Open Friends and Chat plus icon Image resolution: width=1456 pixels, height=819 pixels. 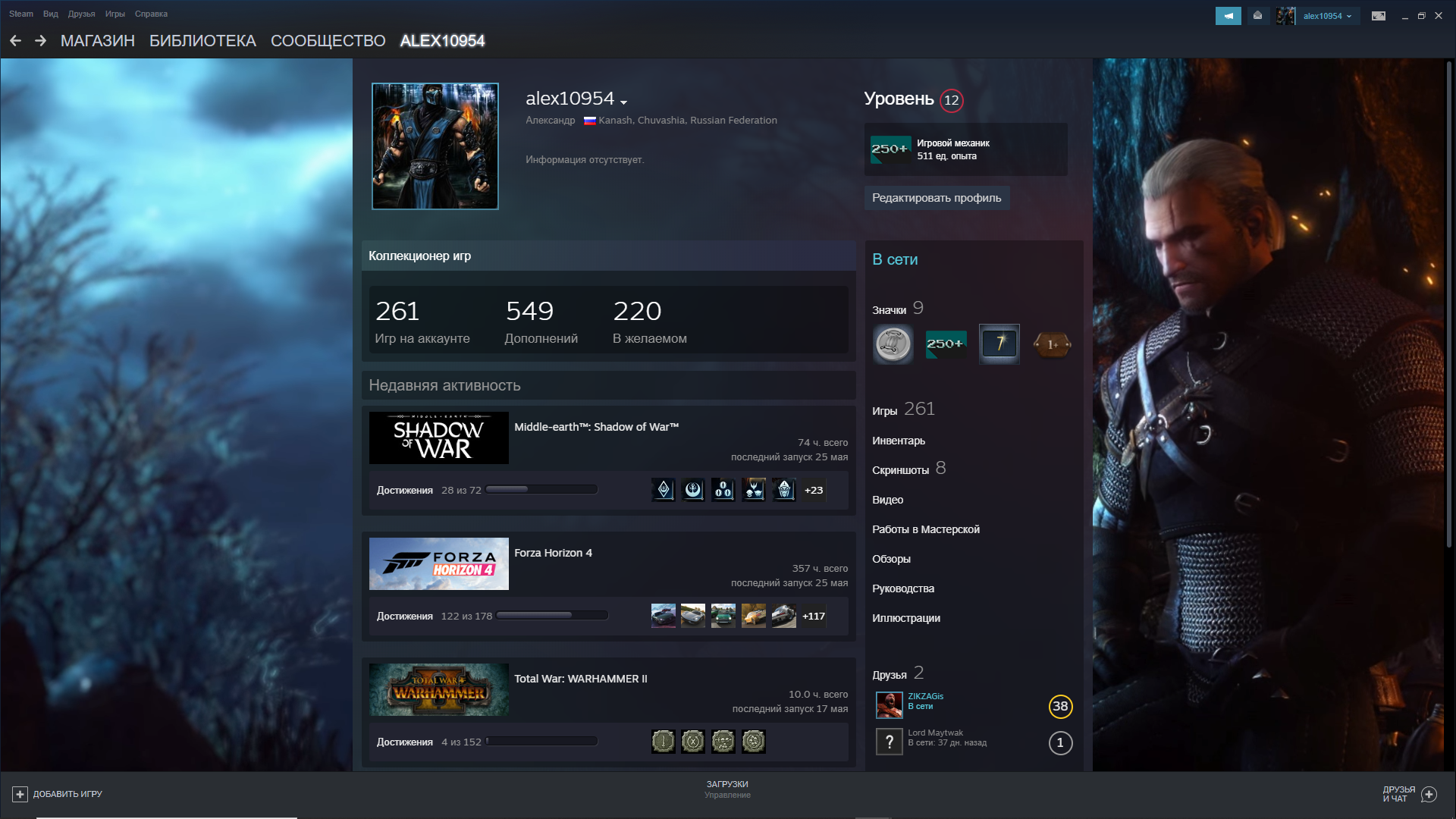(x=1429, y=794)
